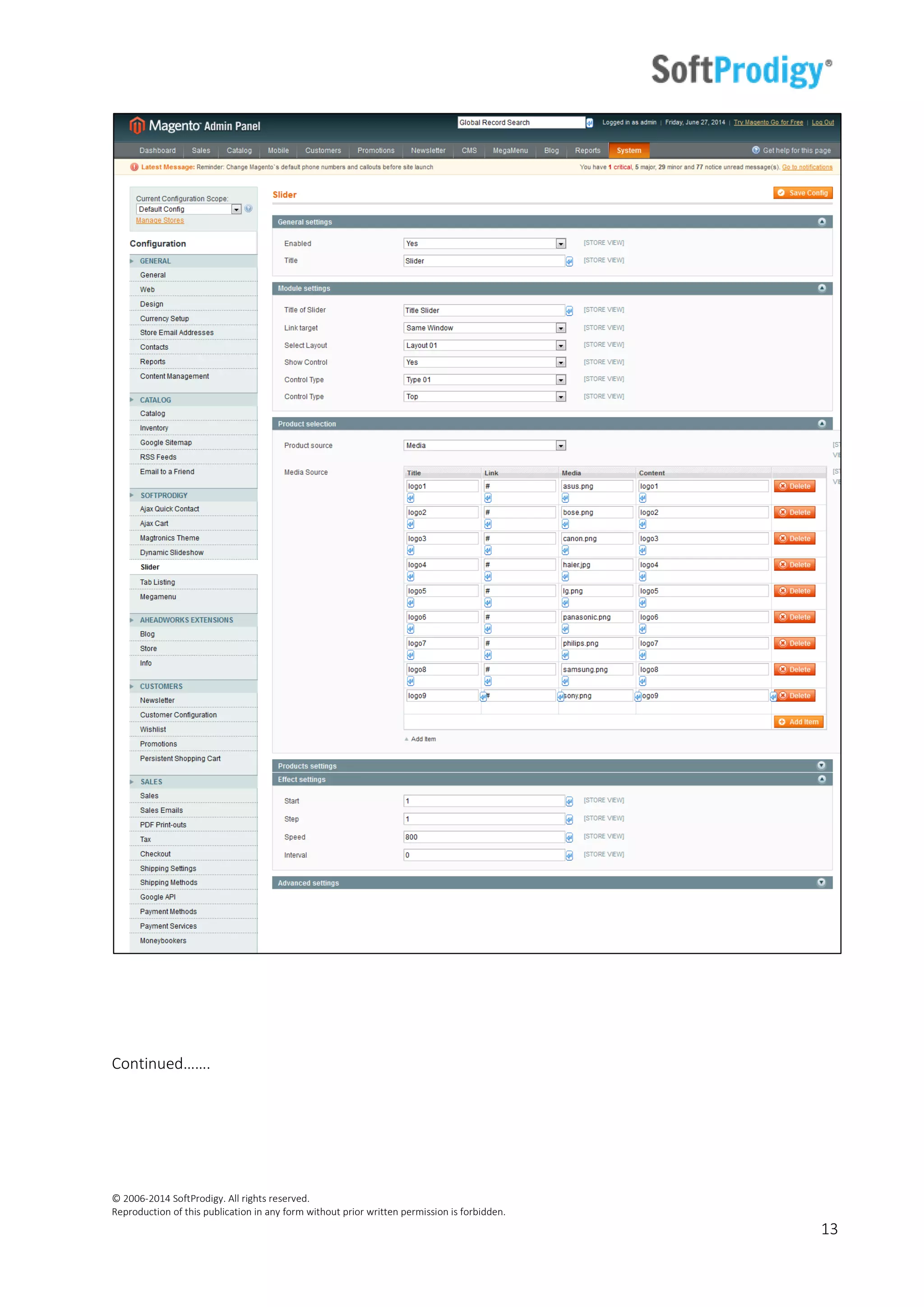Screen dimensions: 924x1307
Task: Open the System menu tab
Action: [628, 151]
